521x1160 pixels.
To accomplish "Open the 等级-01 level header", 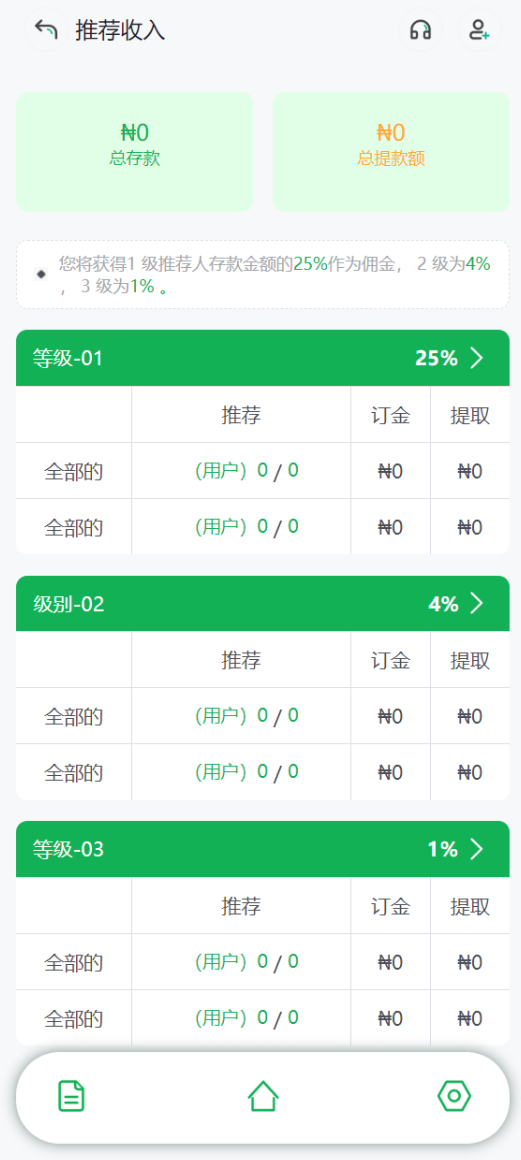I will tap(263, 358).
